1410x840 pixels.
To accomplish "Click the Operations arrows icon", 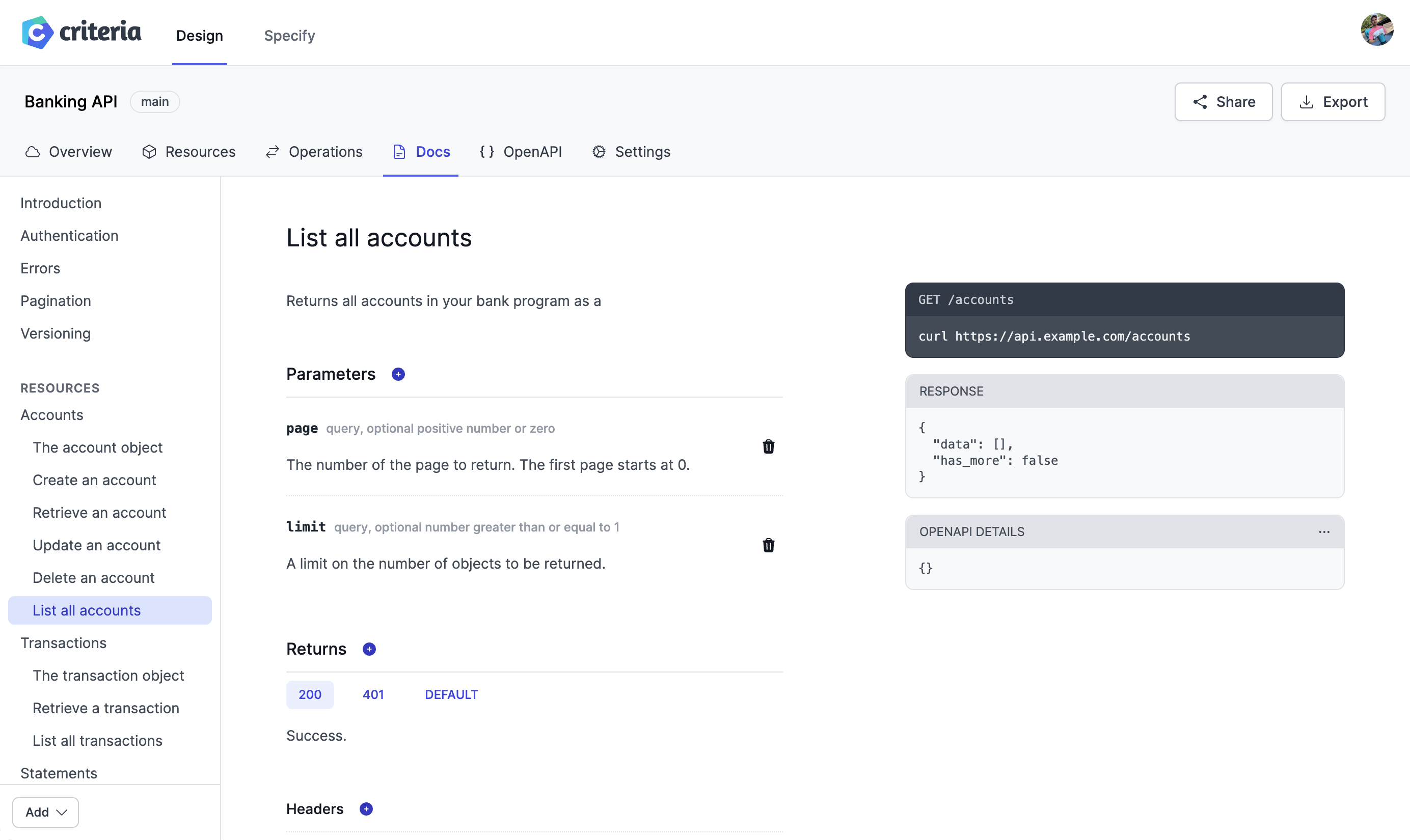I will pyautogui.click(x=272, y=152).
